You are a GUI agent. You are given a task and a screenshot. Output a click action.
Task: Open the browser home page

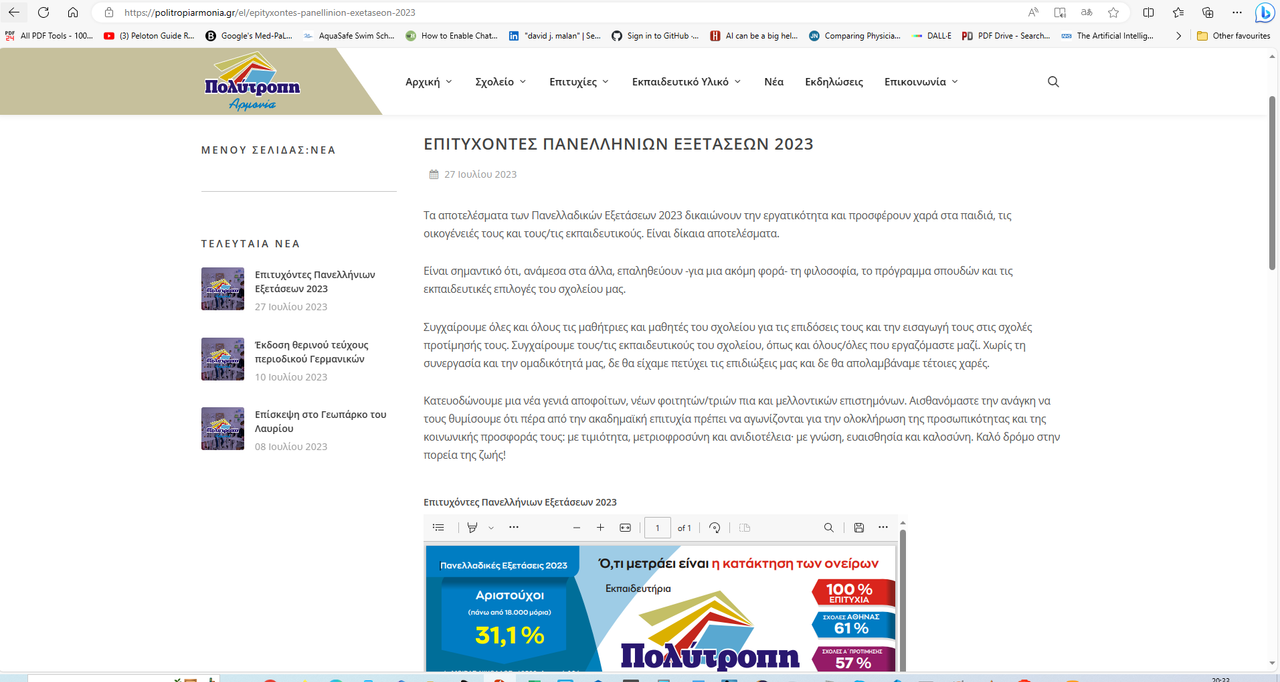73,12
